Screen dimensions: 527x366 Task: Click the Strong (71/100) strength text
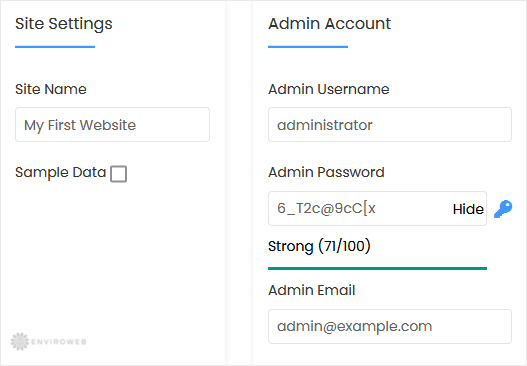pyautogui.click(x=319, y=246)
